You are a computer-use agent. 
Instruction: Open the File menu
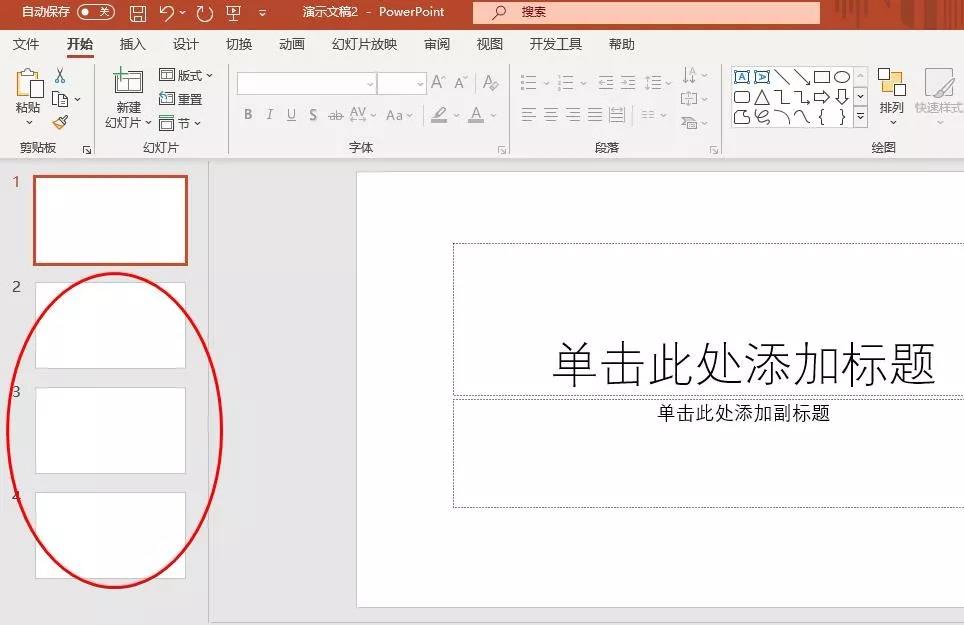pyautogui.click(x=27, y=44)
